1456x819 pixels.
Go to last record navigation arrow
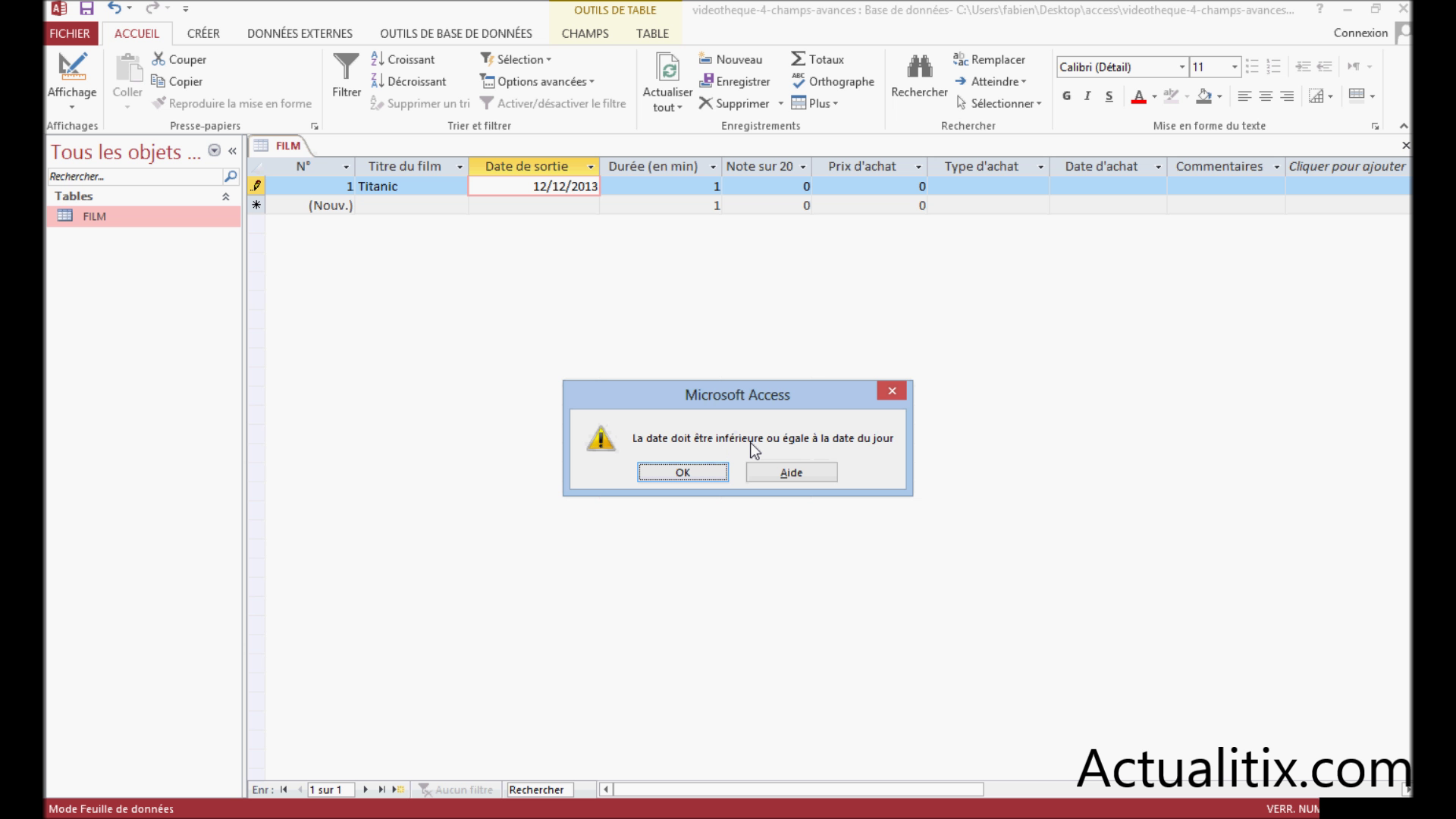click(x=382, y=789)
